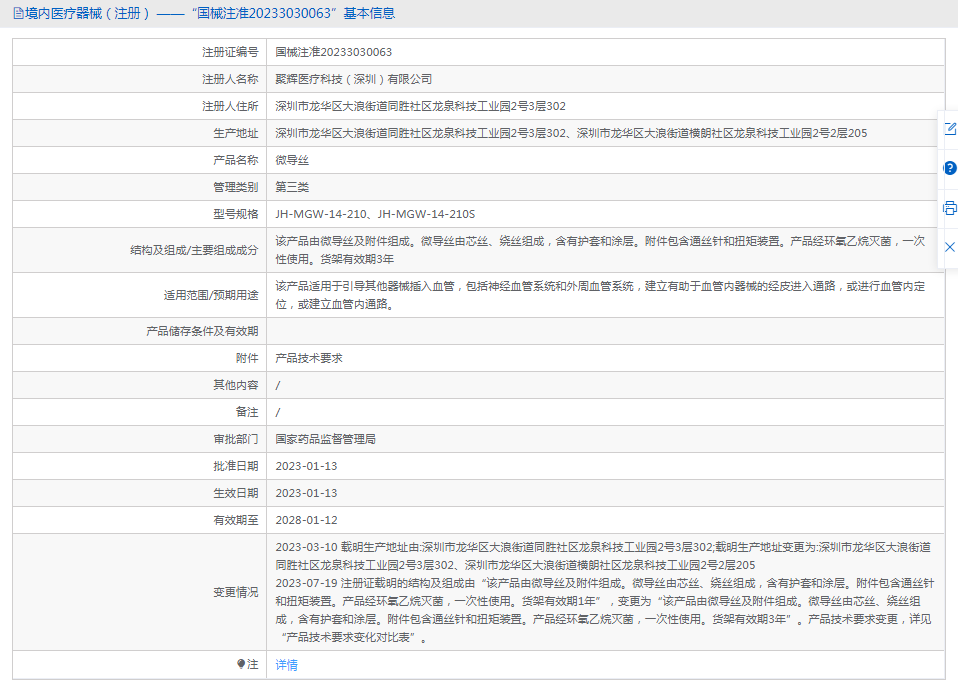Click the 注册证编号 row label
The image size is (958, 686).
click(230, 52)
